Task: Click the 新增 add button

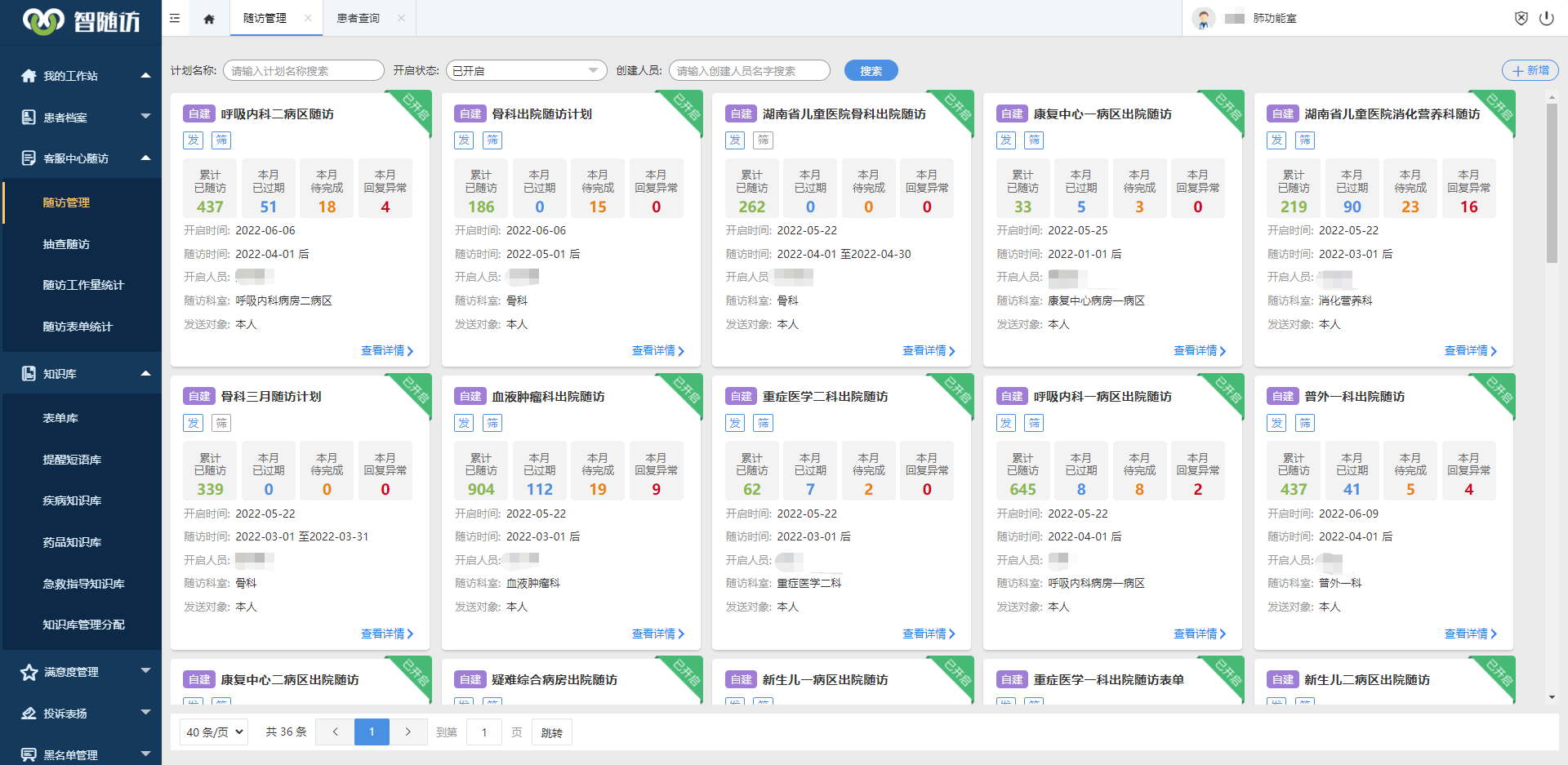Action: [x=1530, y=71]
